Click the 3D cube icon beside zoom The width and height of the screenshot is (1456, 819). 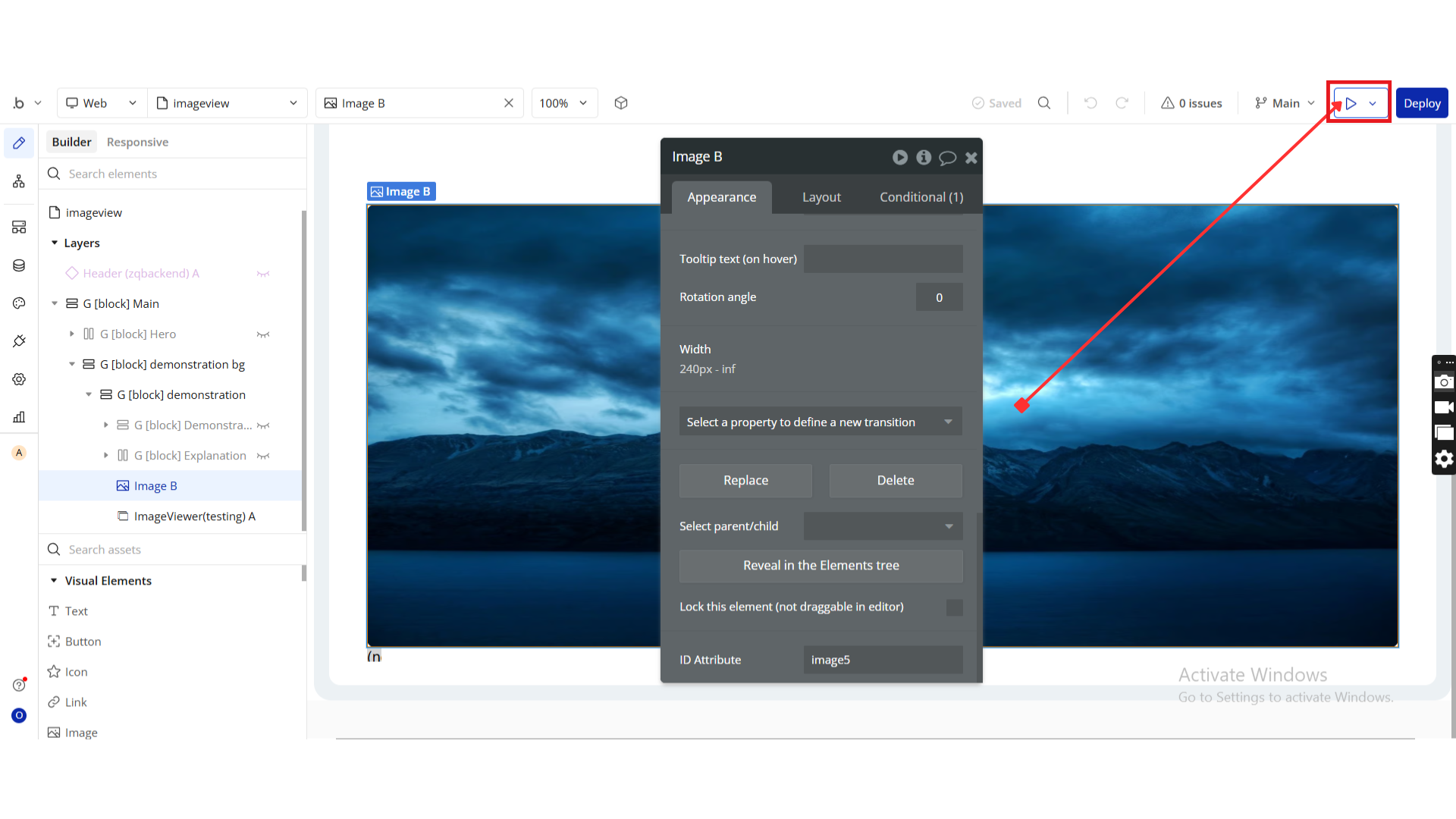(621, 103)
